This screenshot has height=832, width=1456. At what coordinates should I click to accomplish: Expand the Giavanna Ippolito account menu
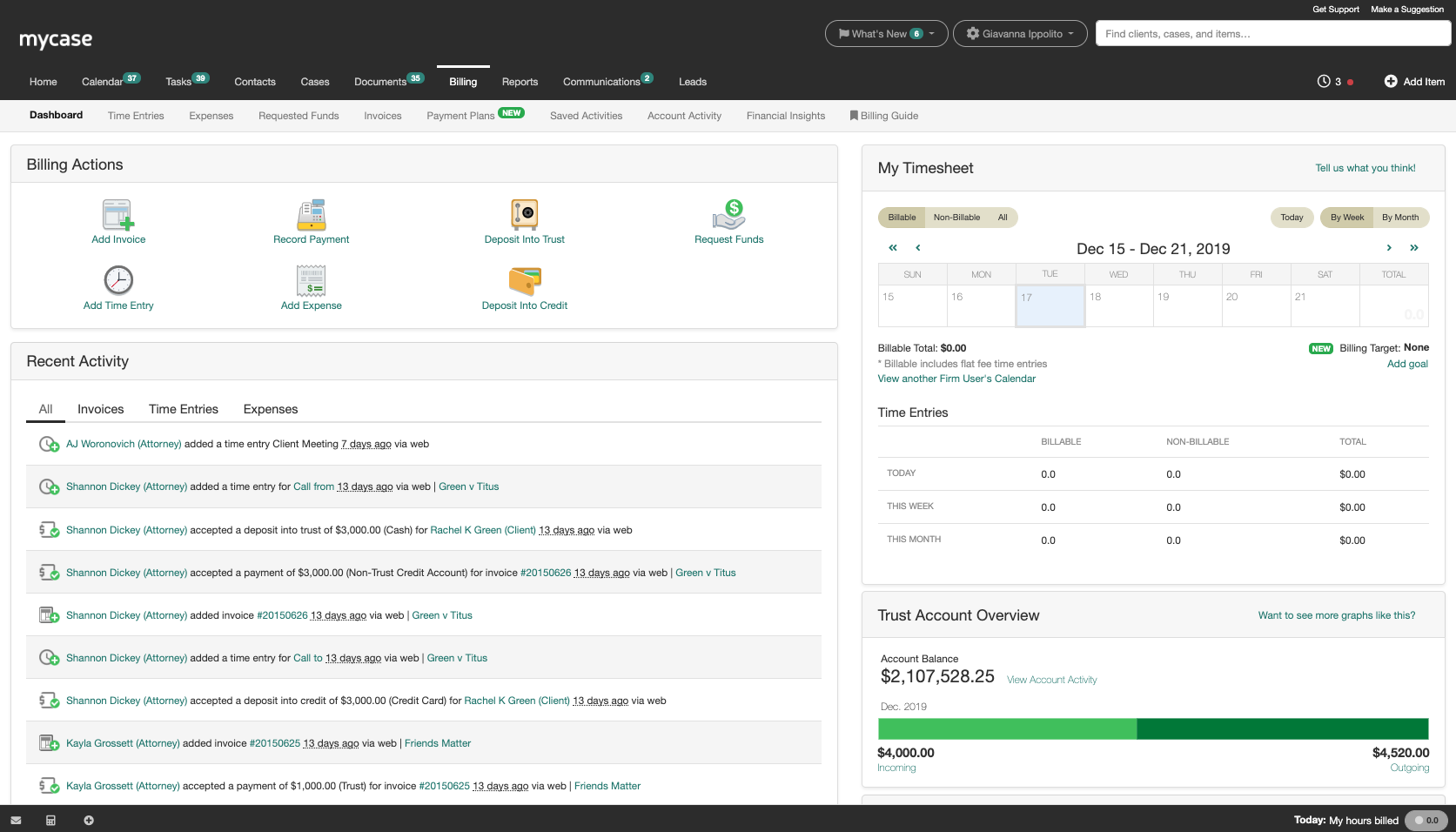pyautogui.click(x=1019, y=33)
